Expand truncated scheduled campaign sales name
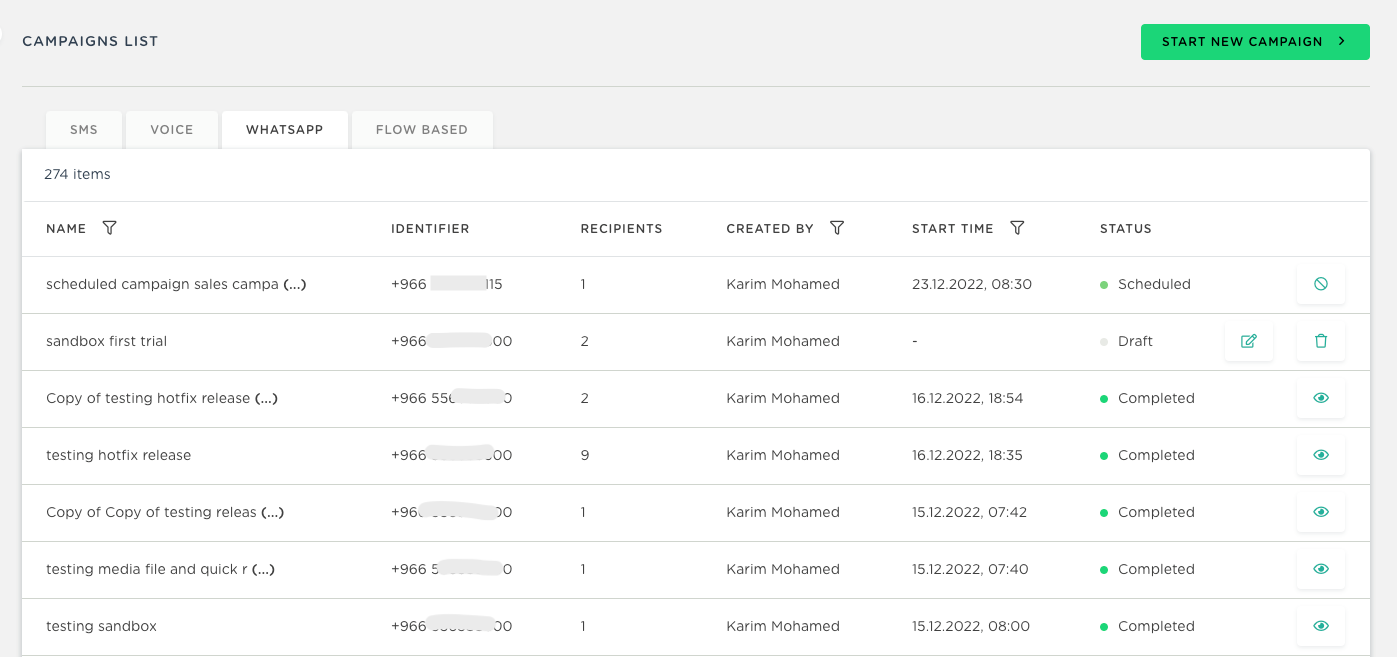Screen dimensions: 1397x657 (x=294, y=284)
